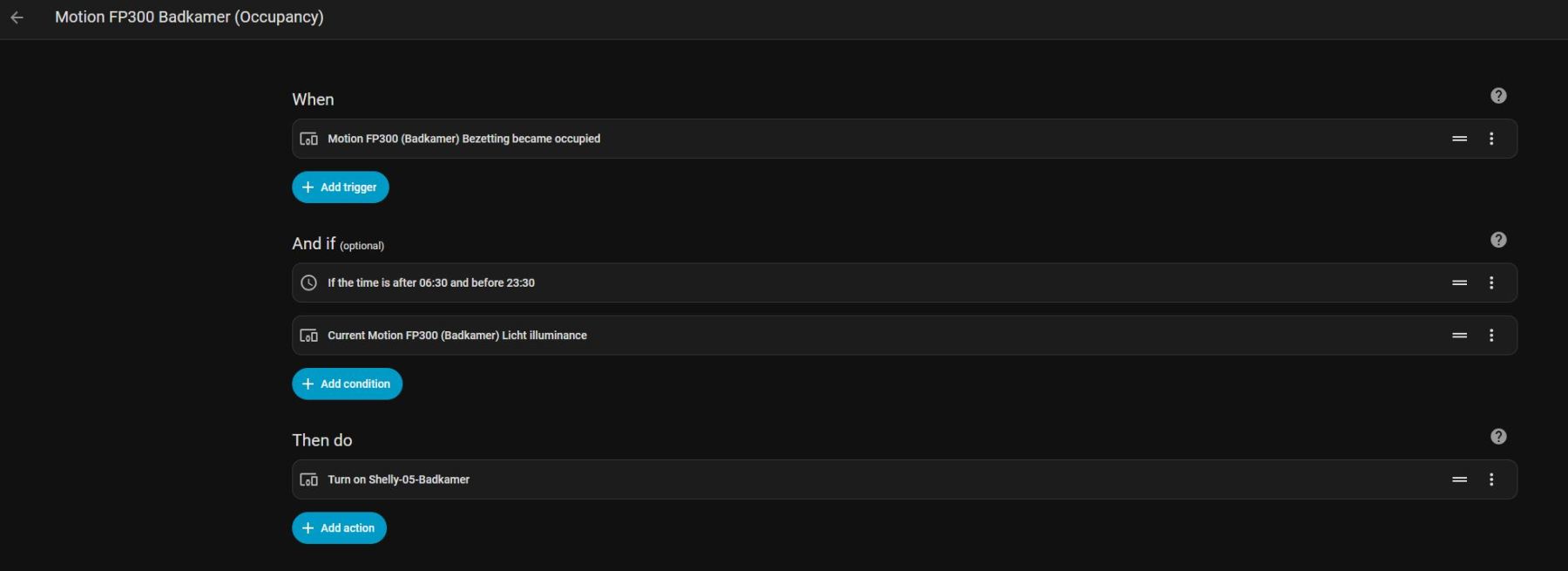This screenshot has height=571, width=1568.
Task: Add a new condition
Action: 347,384
